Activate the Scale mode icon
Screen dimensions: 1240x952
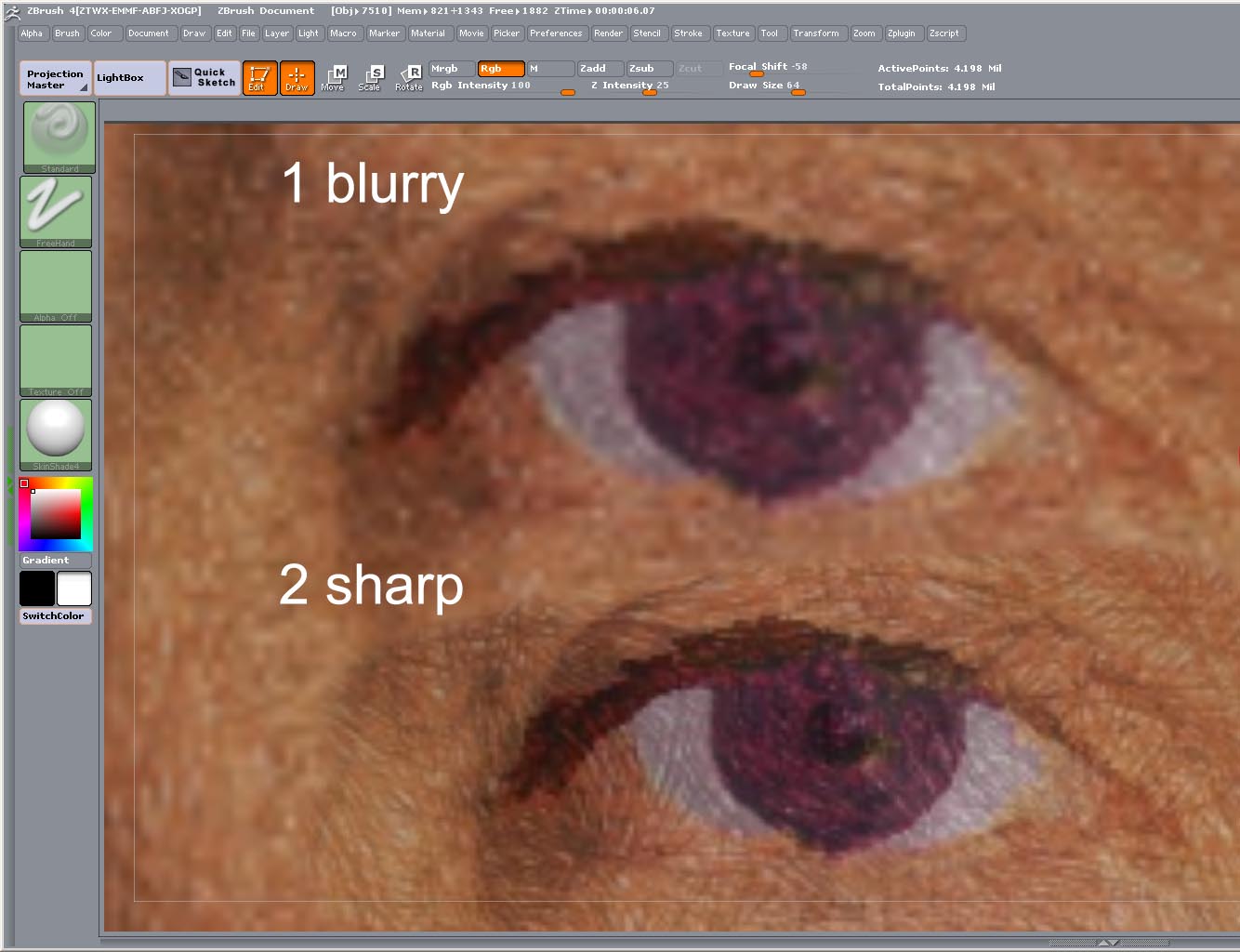(x=369, y=77)
